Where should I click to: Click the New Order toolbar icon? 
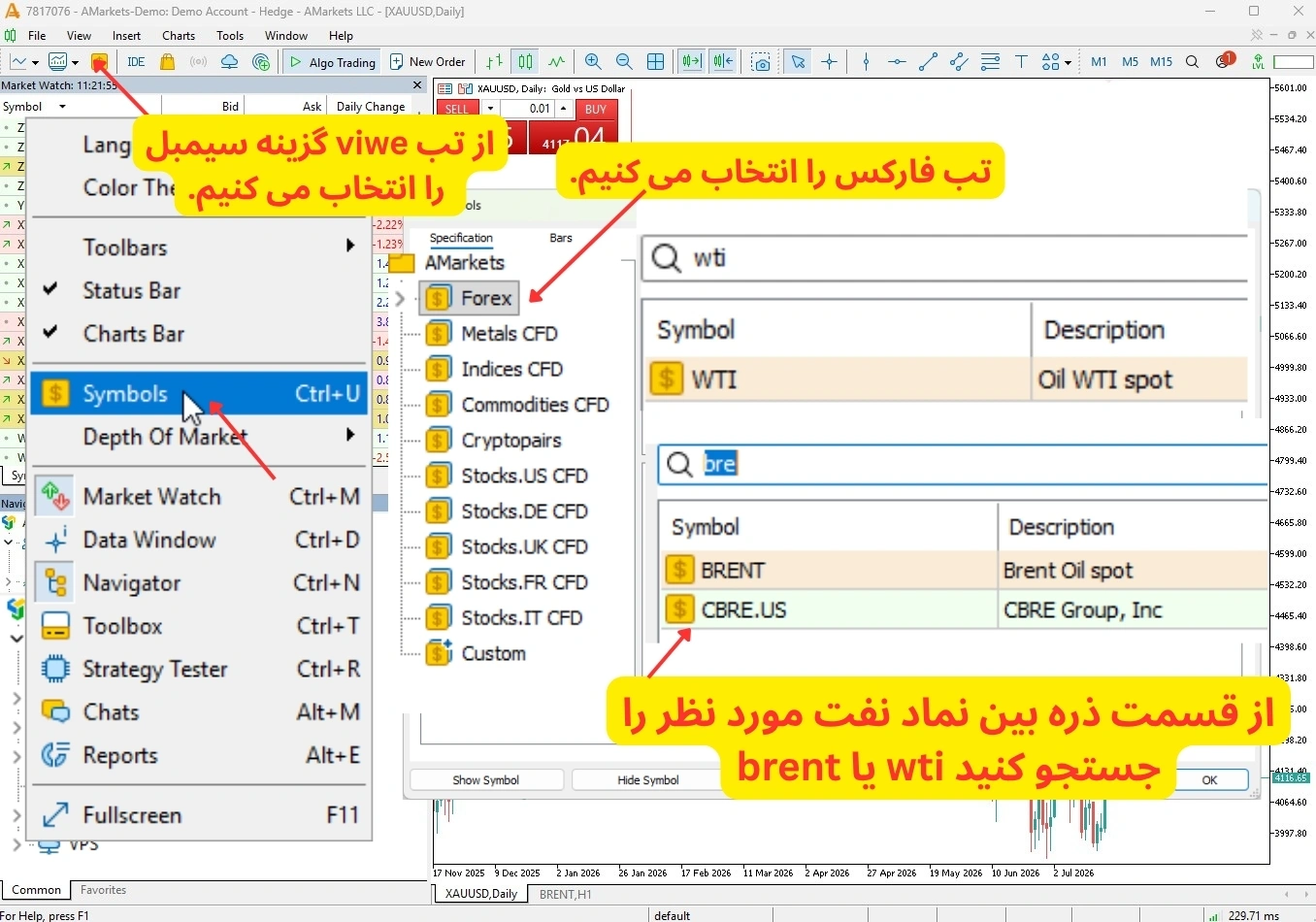pos(428,61)
